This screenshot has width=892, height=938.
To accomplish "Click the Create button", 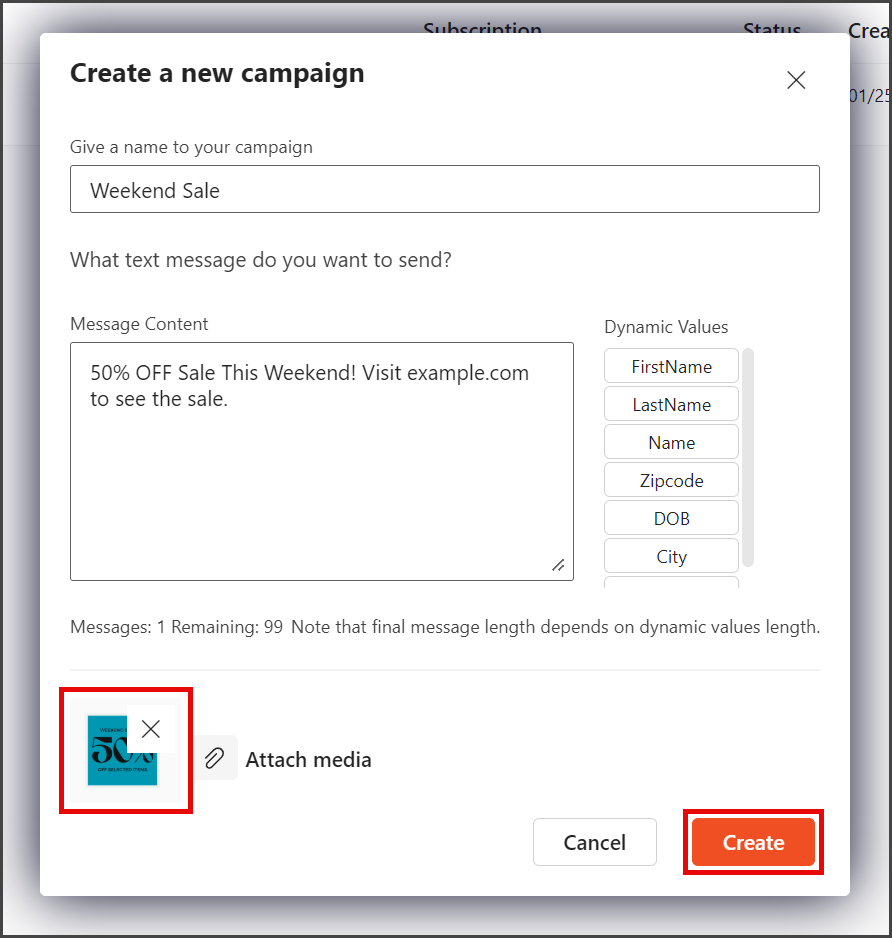I will (x=753, y=842).
